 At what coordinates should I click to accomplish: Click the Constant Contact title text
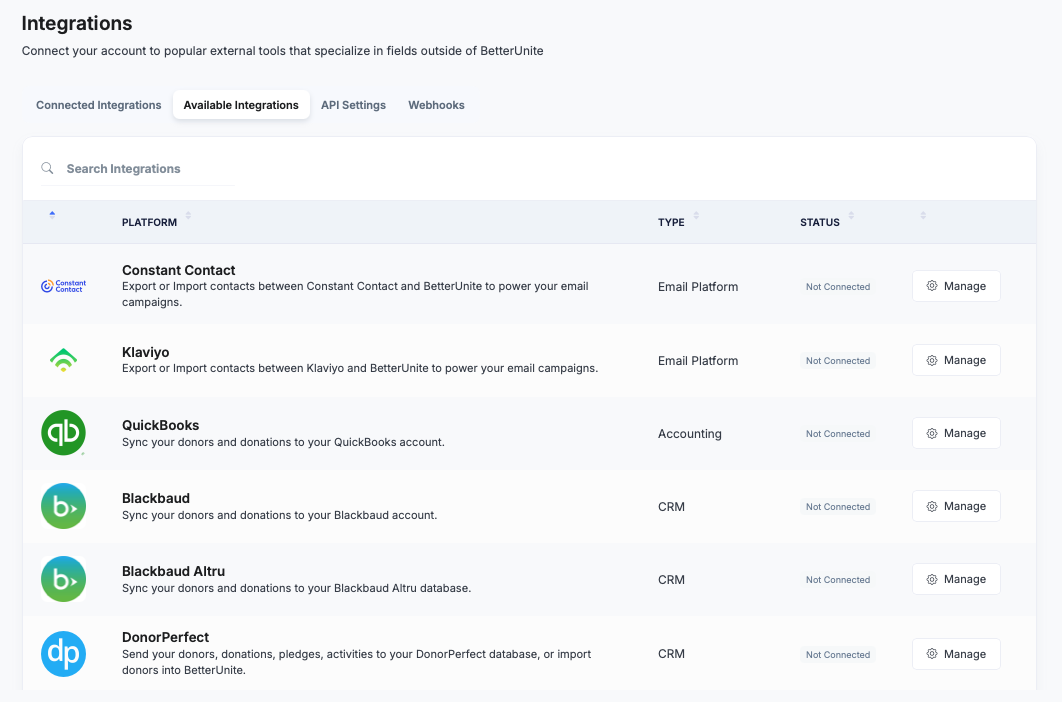[x=179, y=270]
